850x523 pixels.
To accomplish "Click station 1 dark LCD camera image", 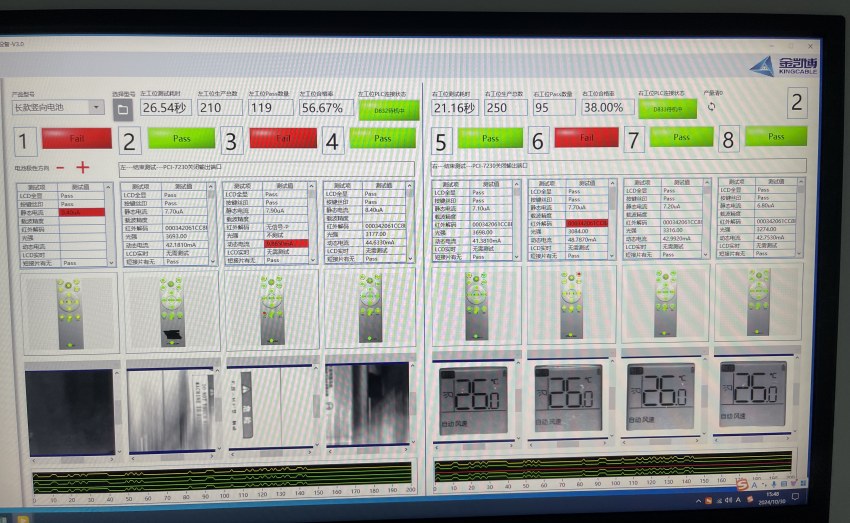I will point(69,412).
